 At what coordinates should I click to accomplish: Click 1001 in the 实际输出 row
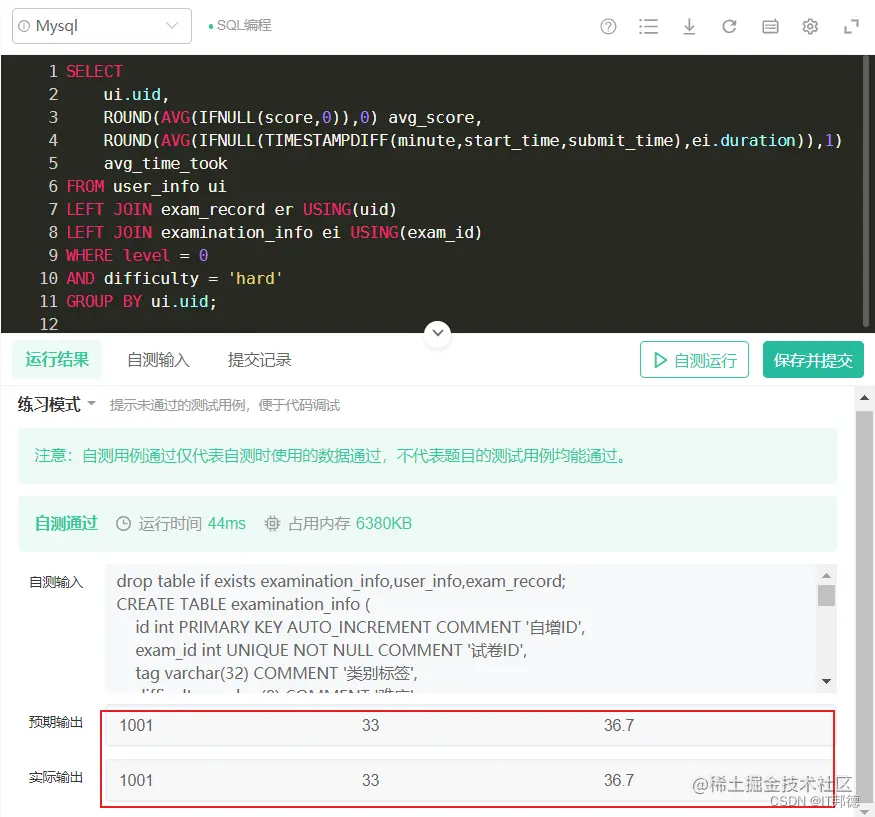pyautogui.click(x=136, y=780)
